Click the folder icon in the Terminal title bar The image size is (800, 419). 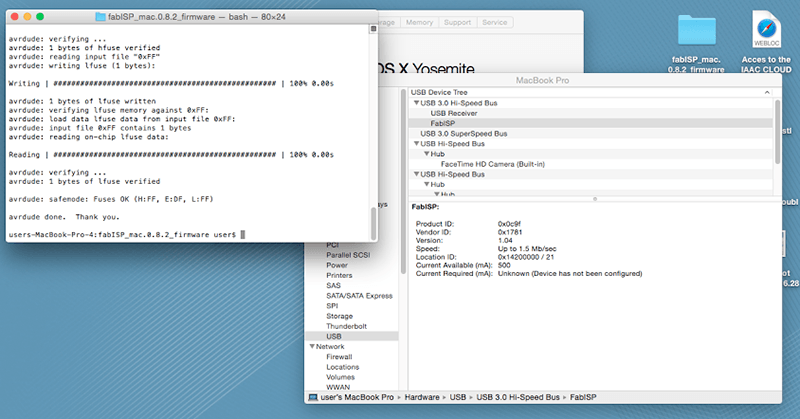101,17
